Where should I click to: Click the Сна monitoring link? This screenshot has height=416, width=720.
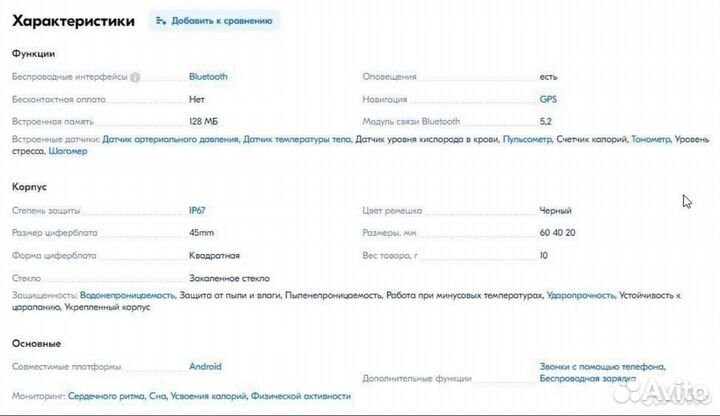coord(158,396)
